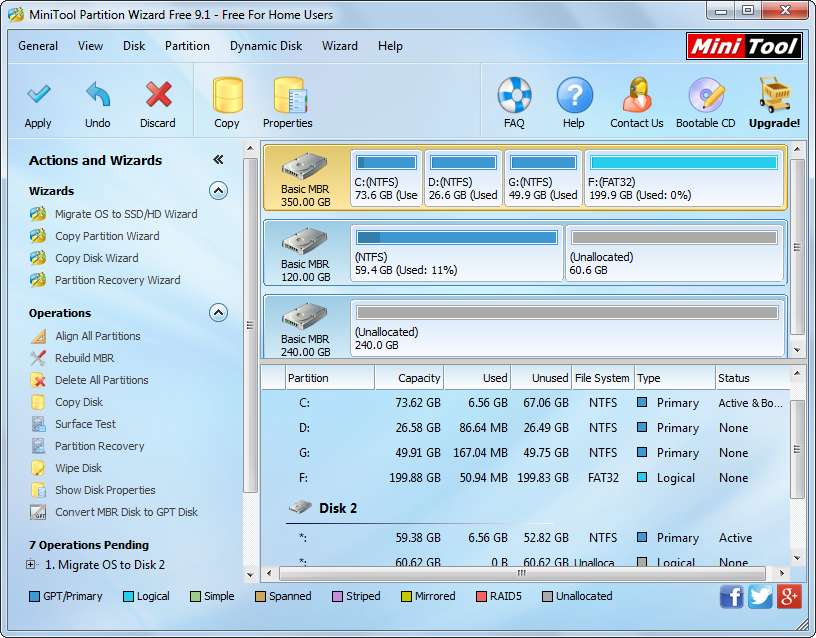Open the Twitter share icon
Image resolution: width=816 pixels, height=638 pixels.
tap(760, 596)
